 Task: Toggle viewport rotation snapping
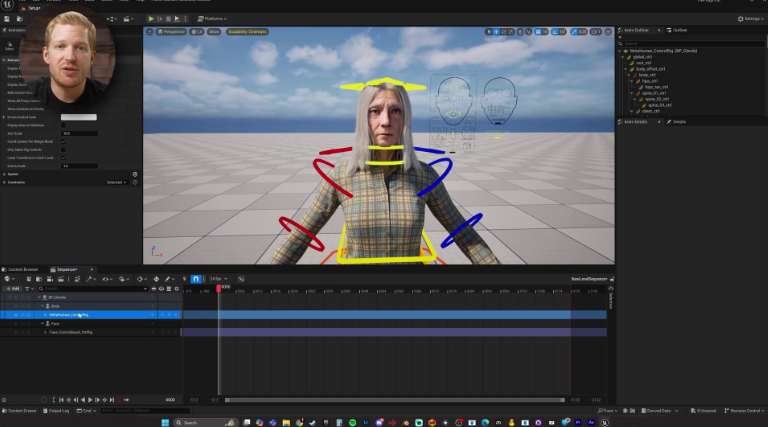coord(555,32)
